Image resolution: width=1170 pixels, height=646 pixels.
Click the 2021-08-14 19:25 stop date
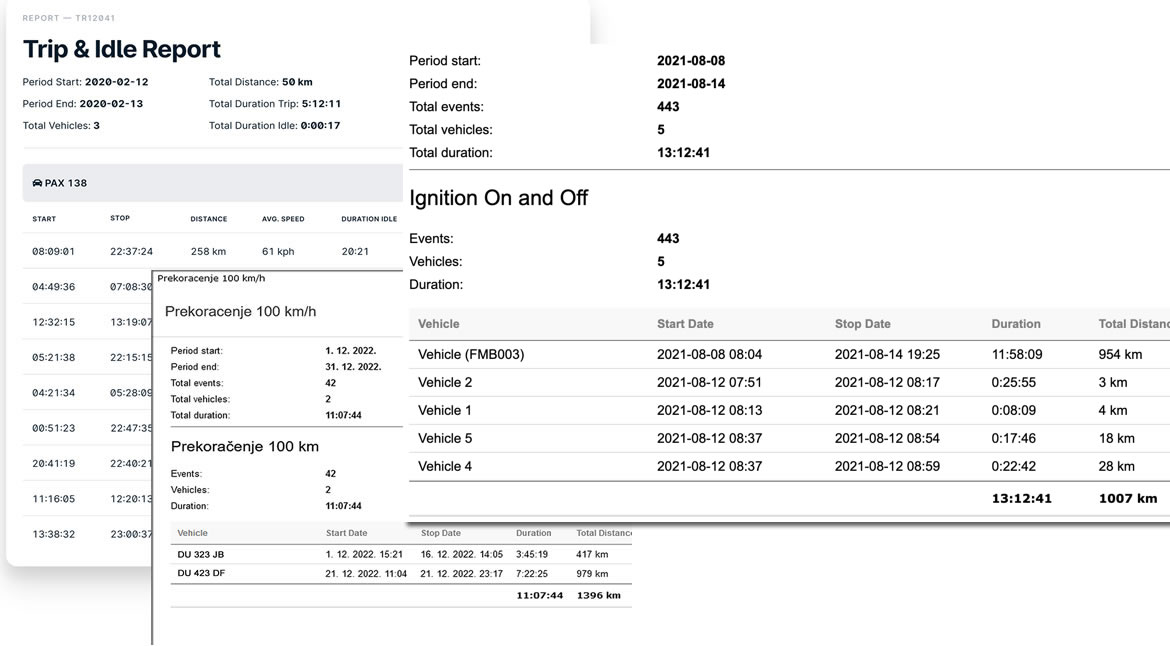coord(887,354)
